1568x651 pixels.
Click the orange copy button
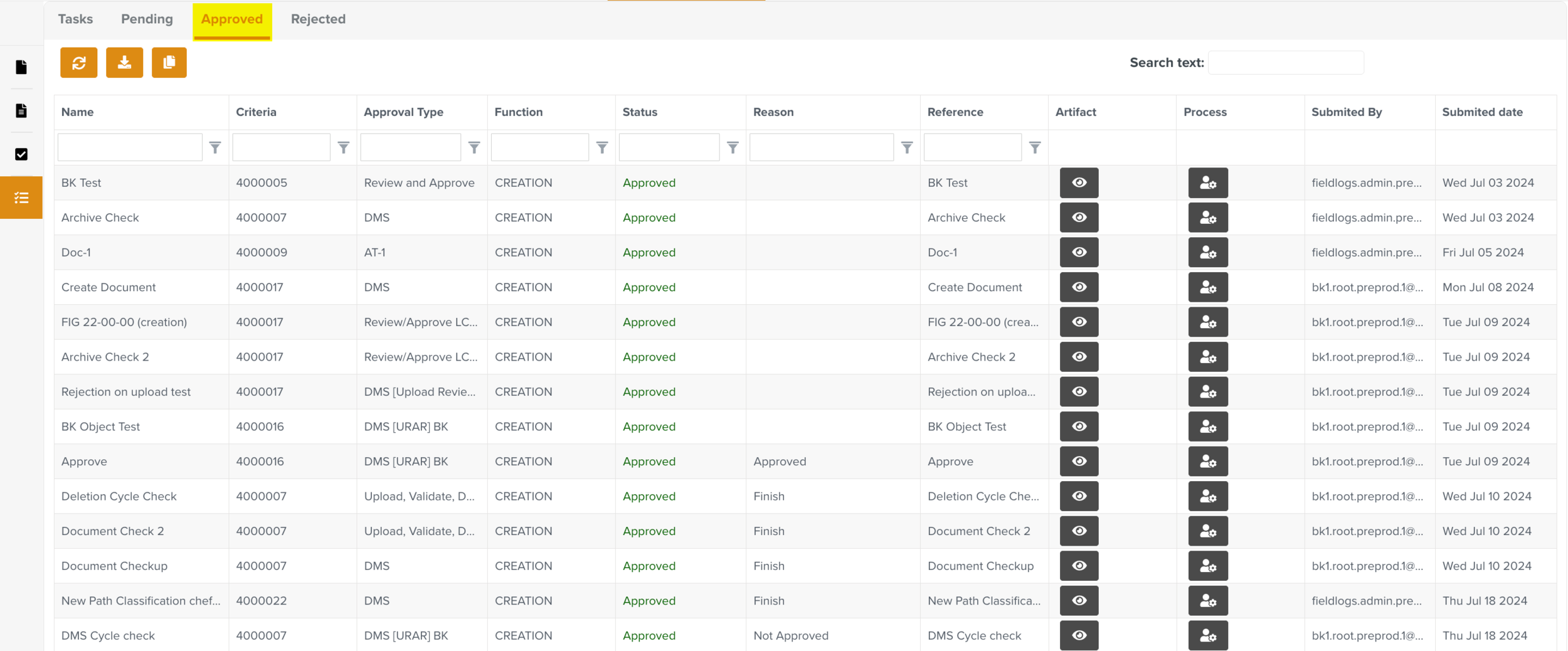click(169, 63)
